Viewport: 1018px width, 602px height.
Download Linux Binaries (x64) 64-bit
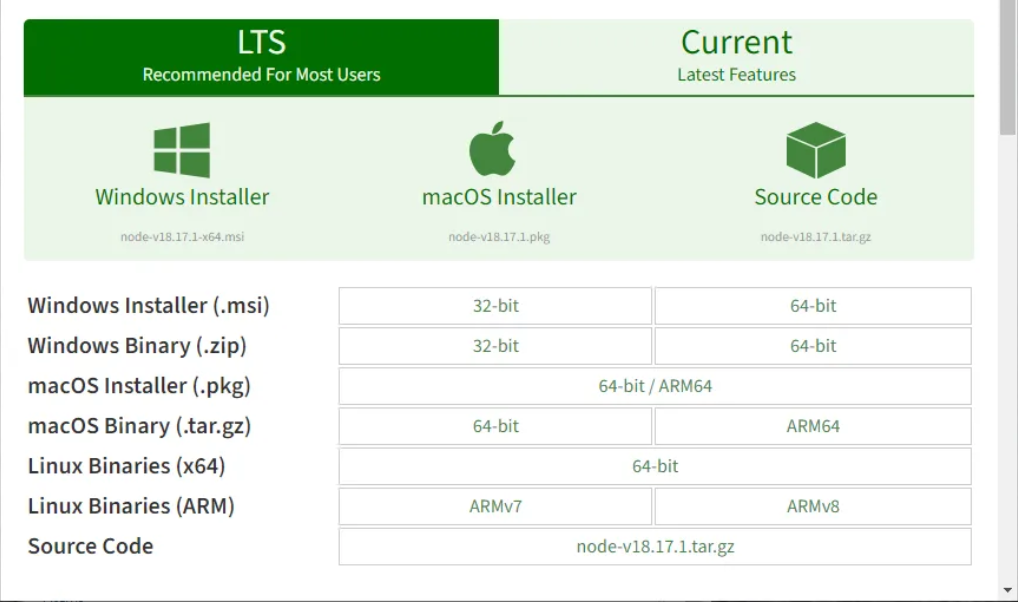(x=655, y=466)
